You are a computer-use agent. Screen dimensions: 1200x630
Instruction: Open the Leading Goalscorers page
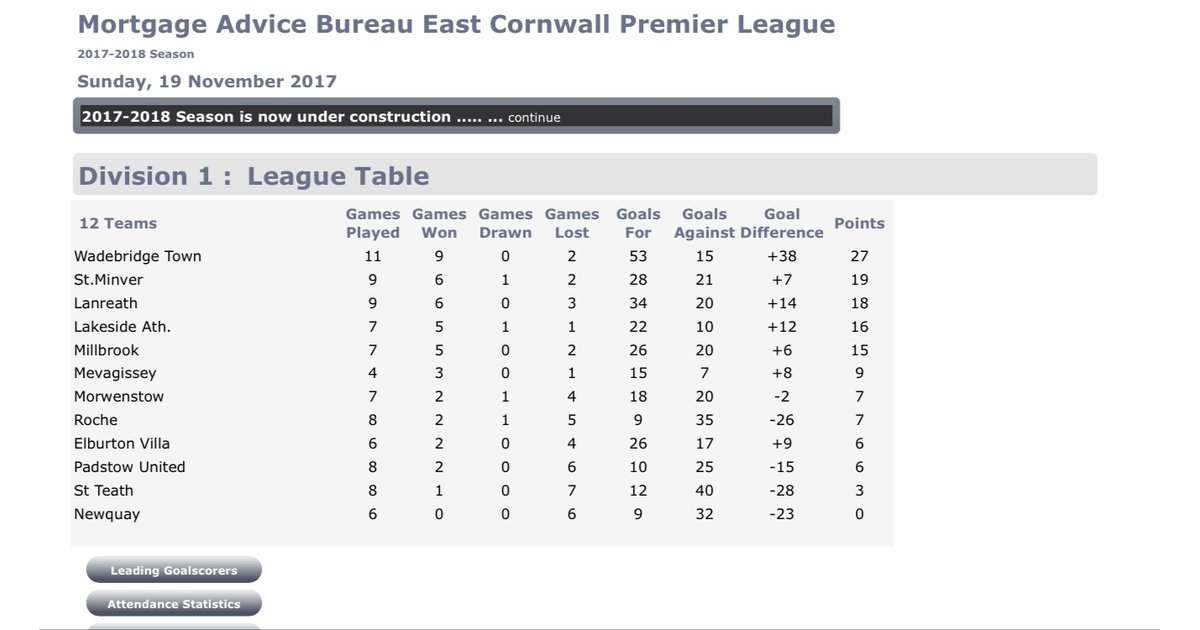[173, 570]
